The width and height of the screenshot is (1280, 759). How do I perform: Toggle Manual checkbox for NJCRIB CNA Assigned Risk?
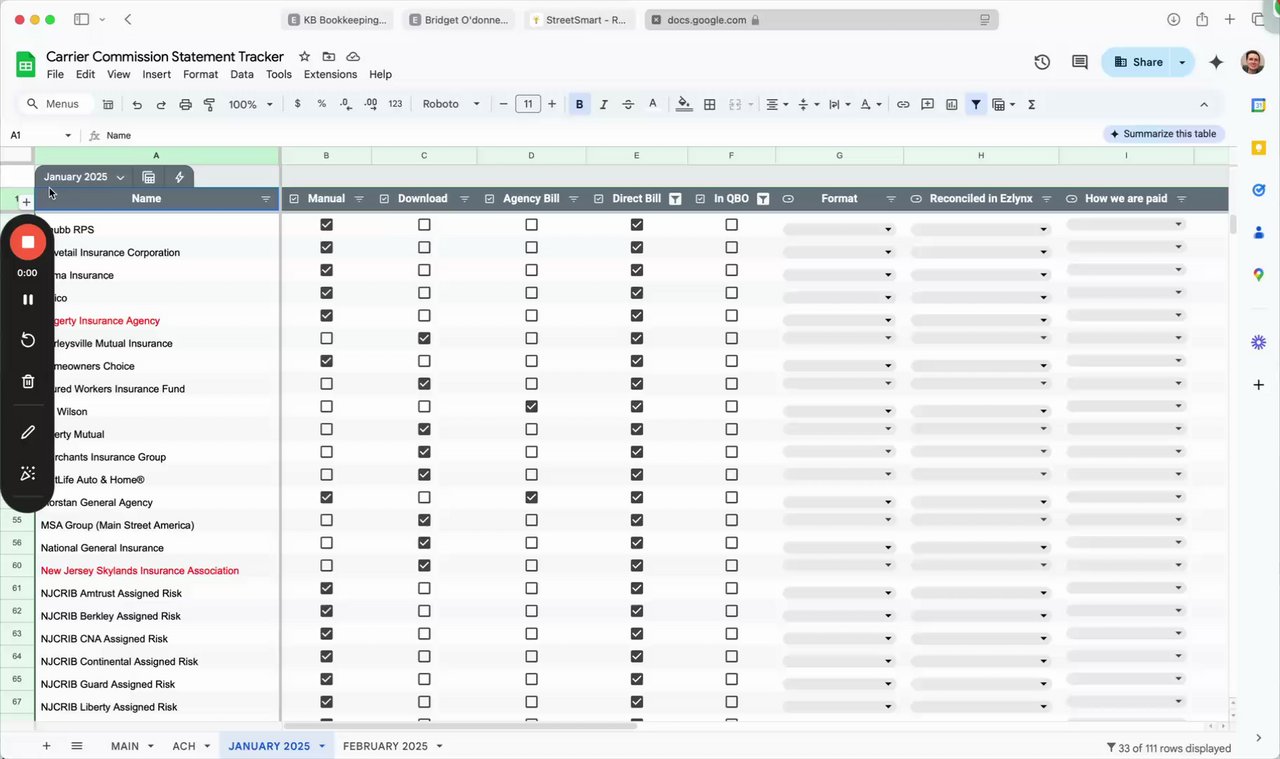click(326, 634)
